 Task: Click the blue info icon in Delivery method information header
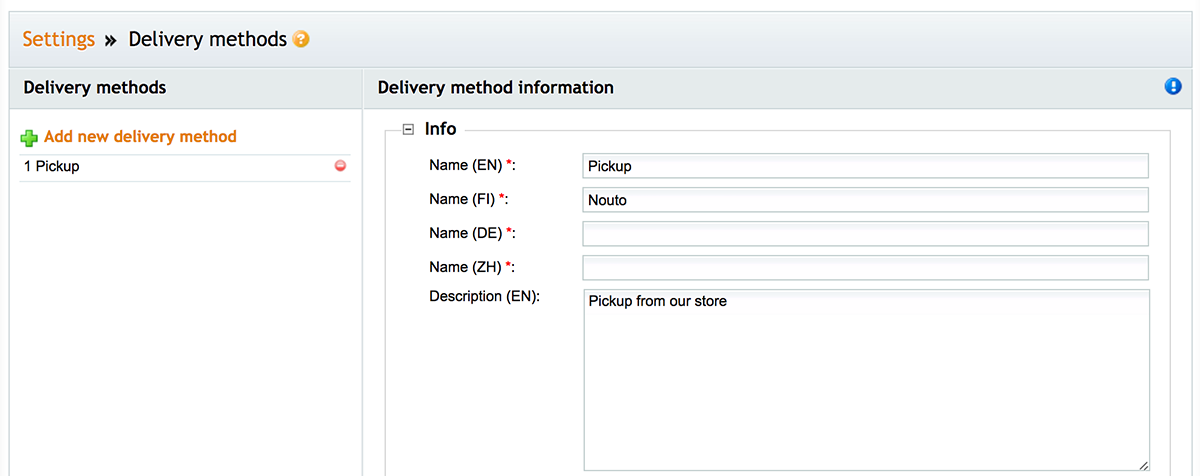click(x=1173, y=87)
